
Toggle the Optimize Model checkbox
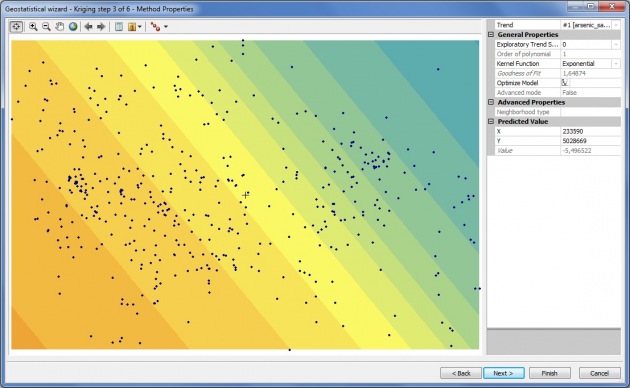tap(565, 83)
